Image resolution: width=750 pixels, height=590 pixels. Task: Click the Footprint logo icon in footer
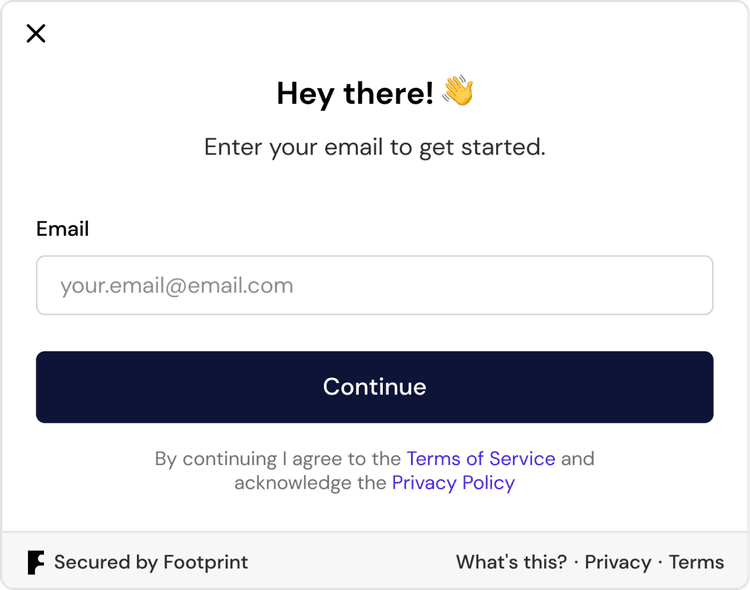[x=36, y=562]
